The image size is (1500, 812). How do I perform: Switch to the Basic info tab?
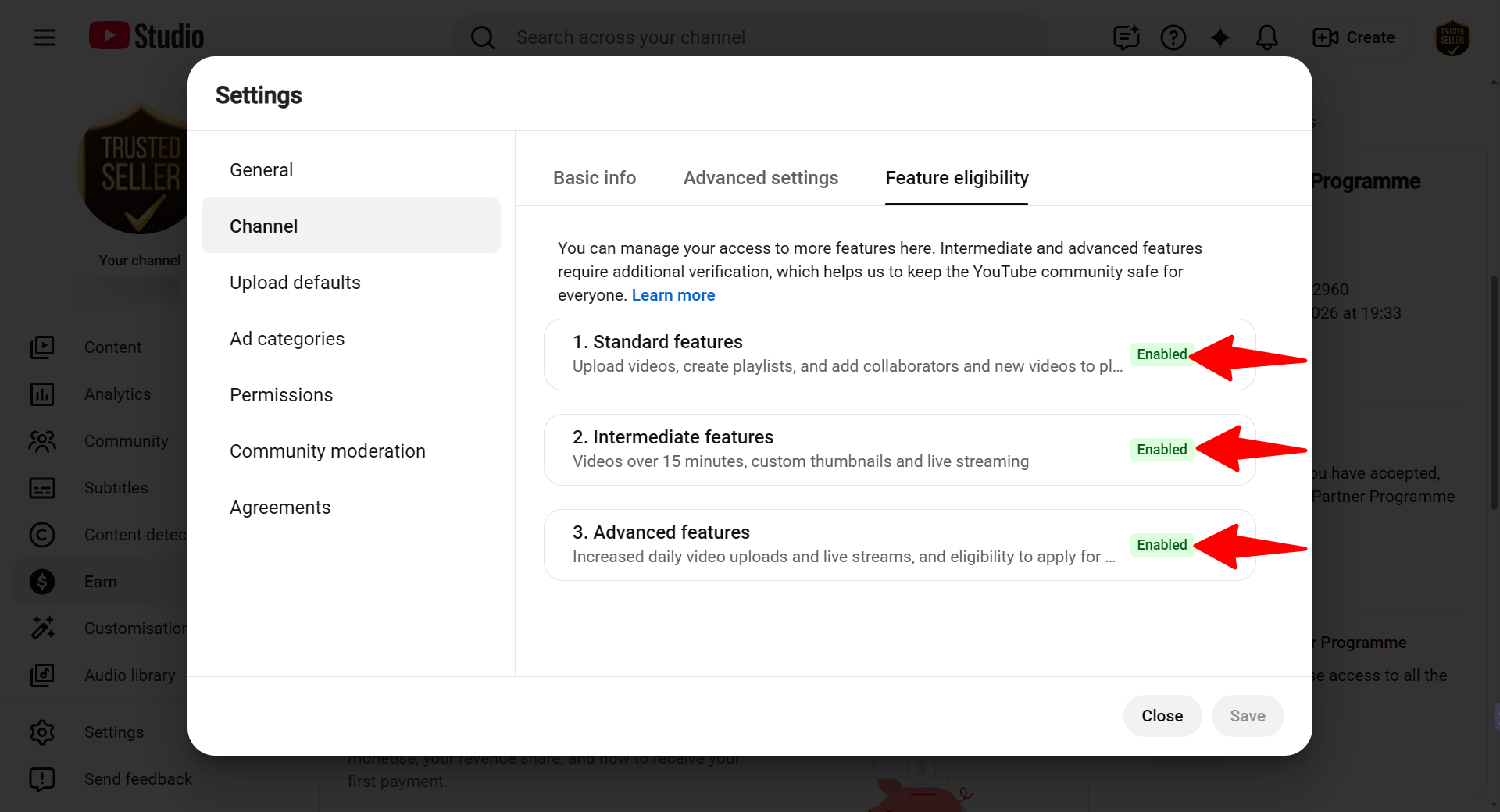595,178
